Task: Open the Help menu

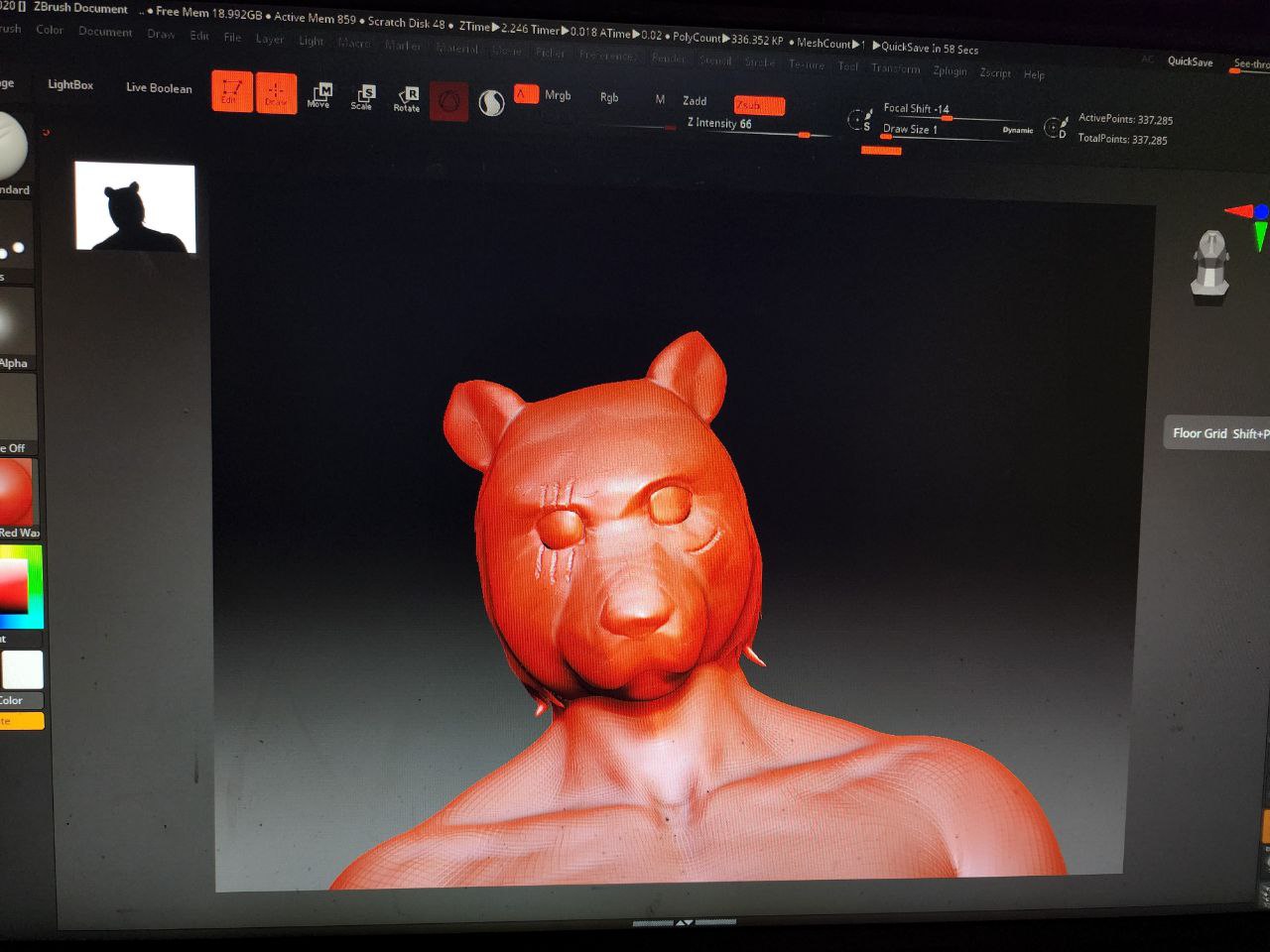Action: 1034,74
